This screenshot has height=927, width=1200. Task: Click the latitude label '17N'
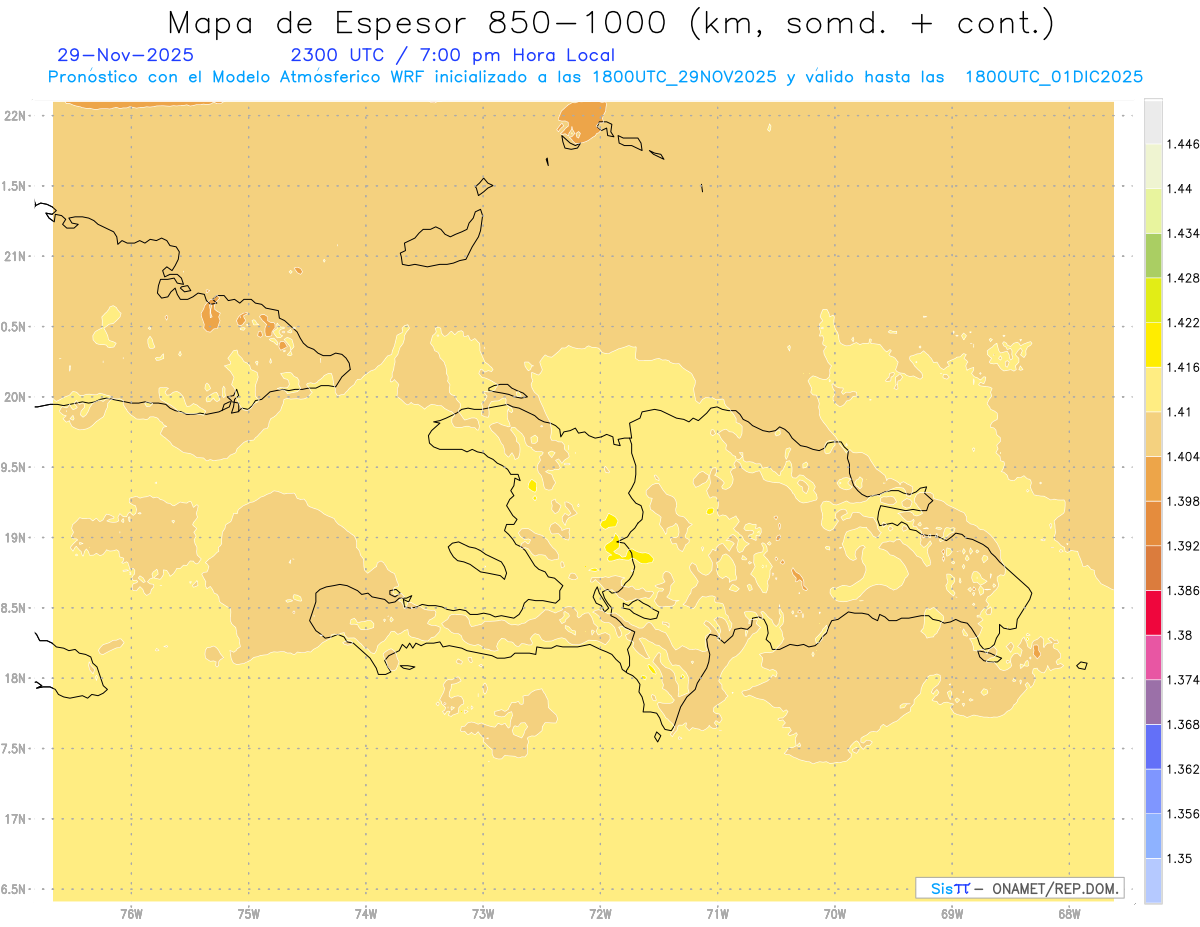click(x=17, y=819)
